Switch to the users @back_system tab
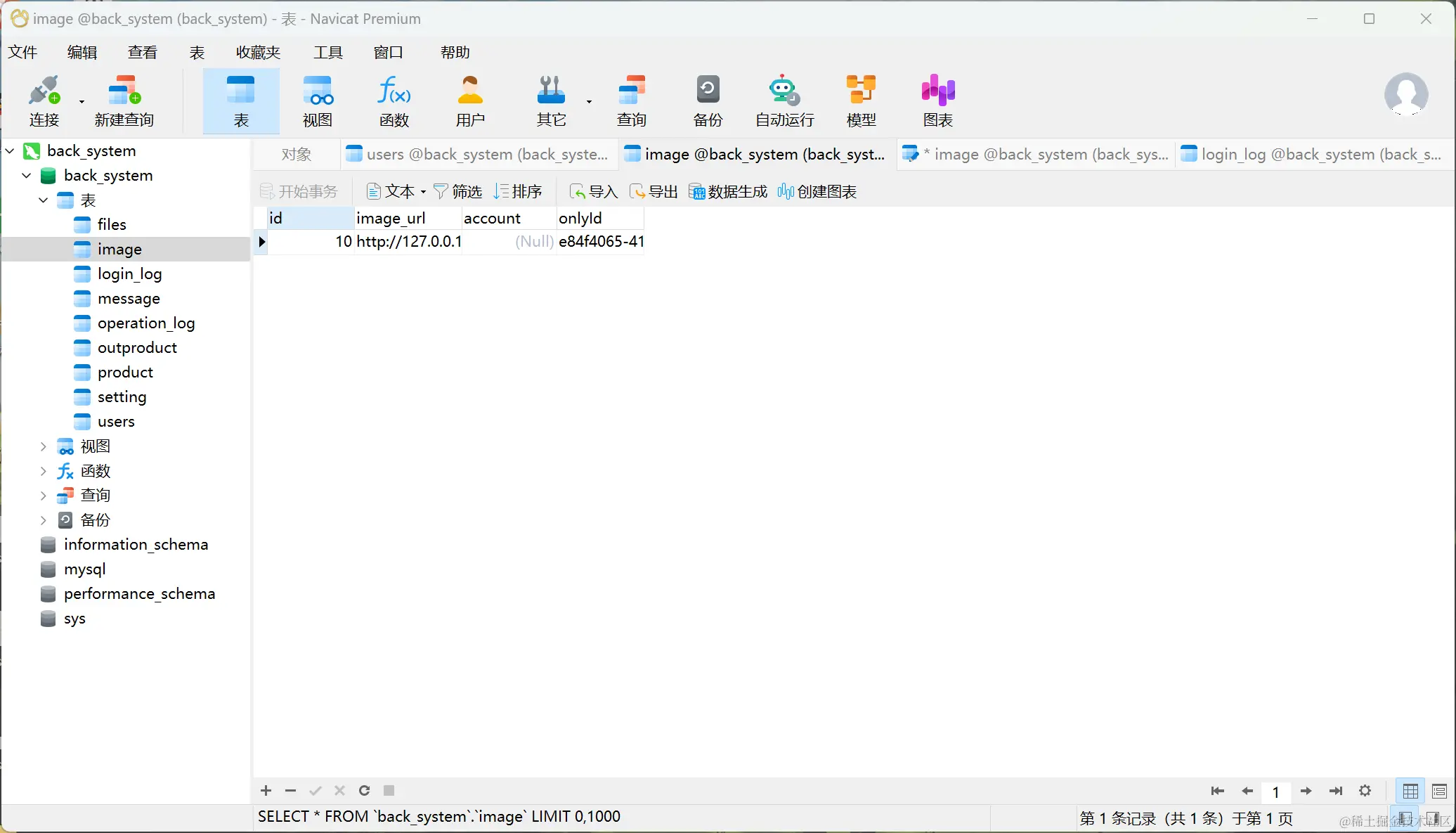The image size is (1456, 833). [x=478, y=154]
